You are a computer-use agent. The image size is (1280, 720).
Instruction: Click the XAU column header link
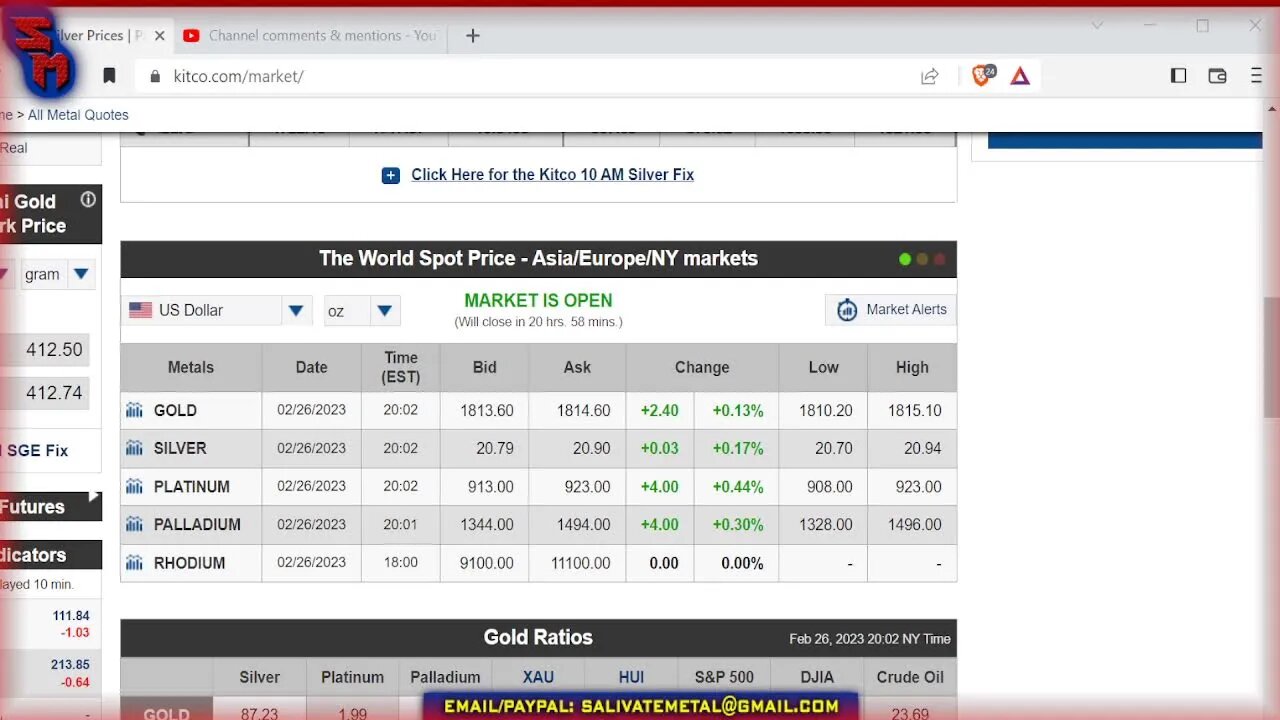tap(538, 677)
